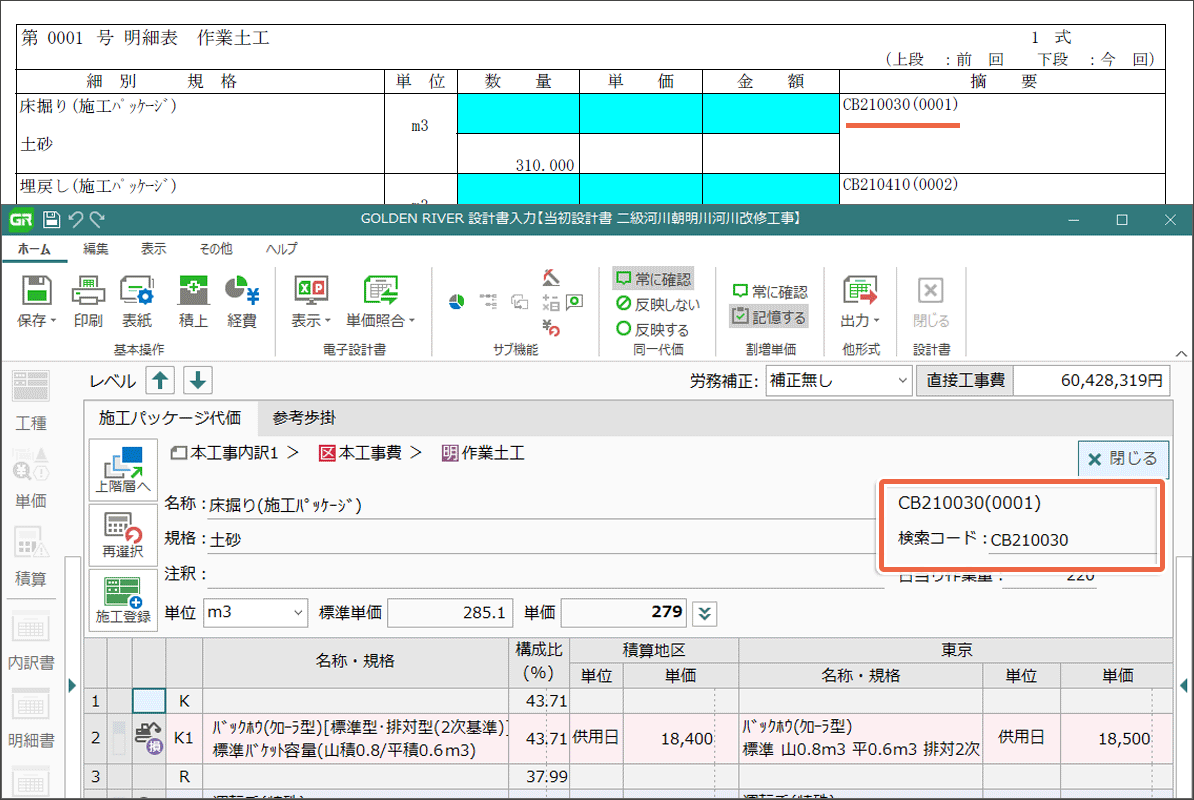Viewport: 1194px width, 800px height.
Task: Click the 再選択 reselect icon
Action: (123, 534)
